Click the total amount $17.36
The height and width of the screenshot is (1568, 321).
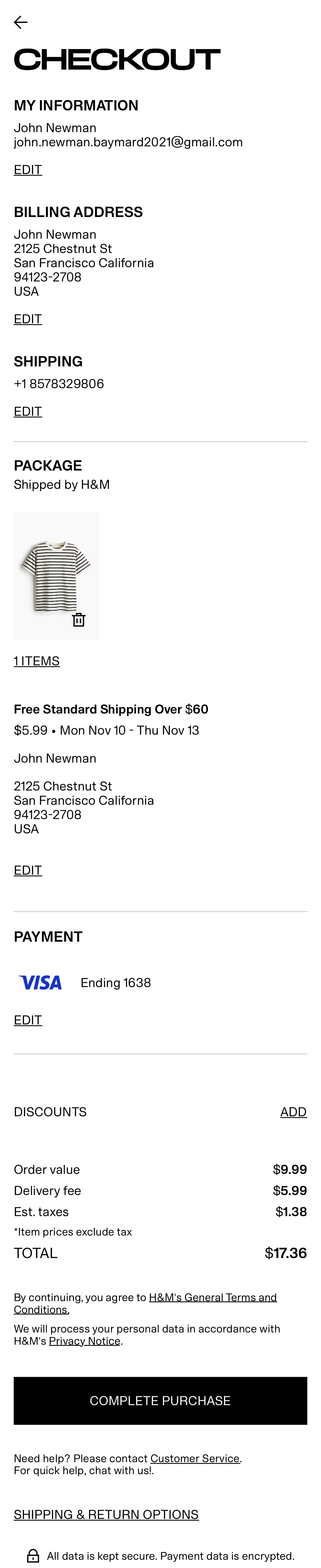click(x=286, y=1253)
